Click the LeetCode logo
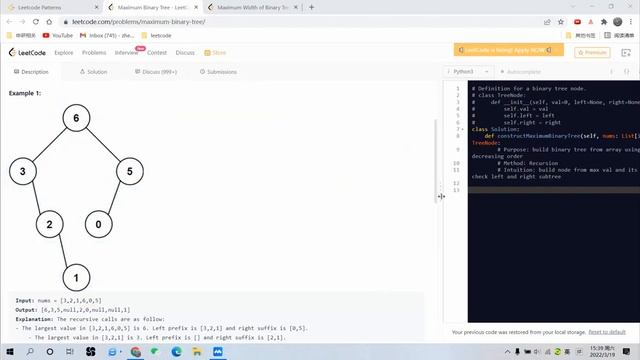The width and height of the screenshot is (640, 360). click(27, 53)
